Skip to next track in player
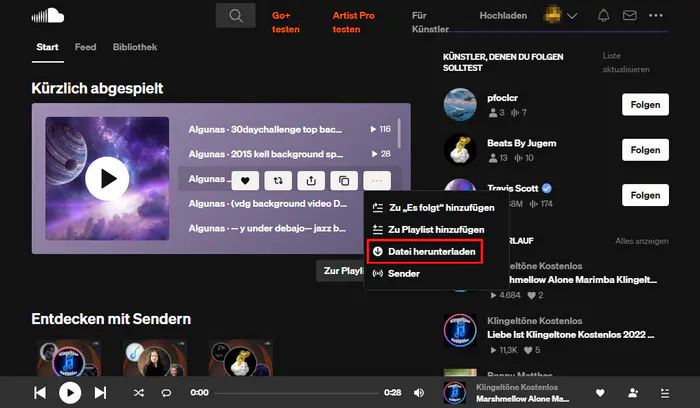Screen dimensions: 700x408 pos(100,393)
